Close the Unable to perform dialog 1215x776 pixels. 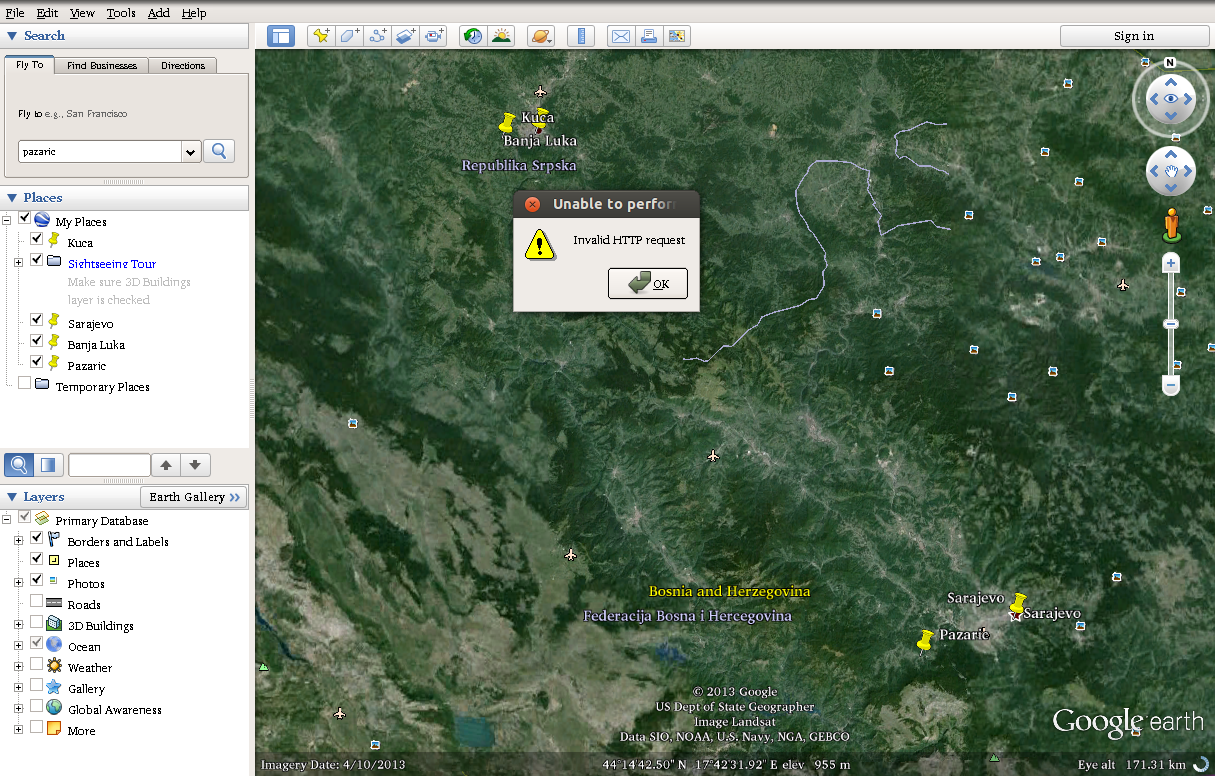pyautogui.click(x=533, y=204)
